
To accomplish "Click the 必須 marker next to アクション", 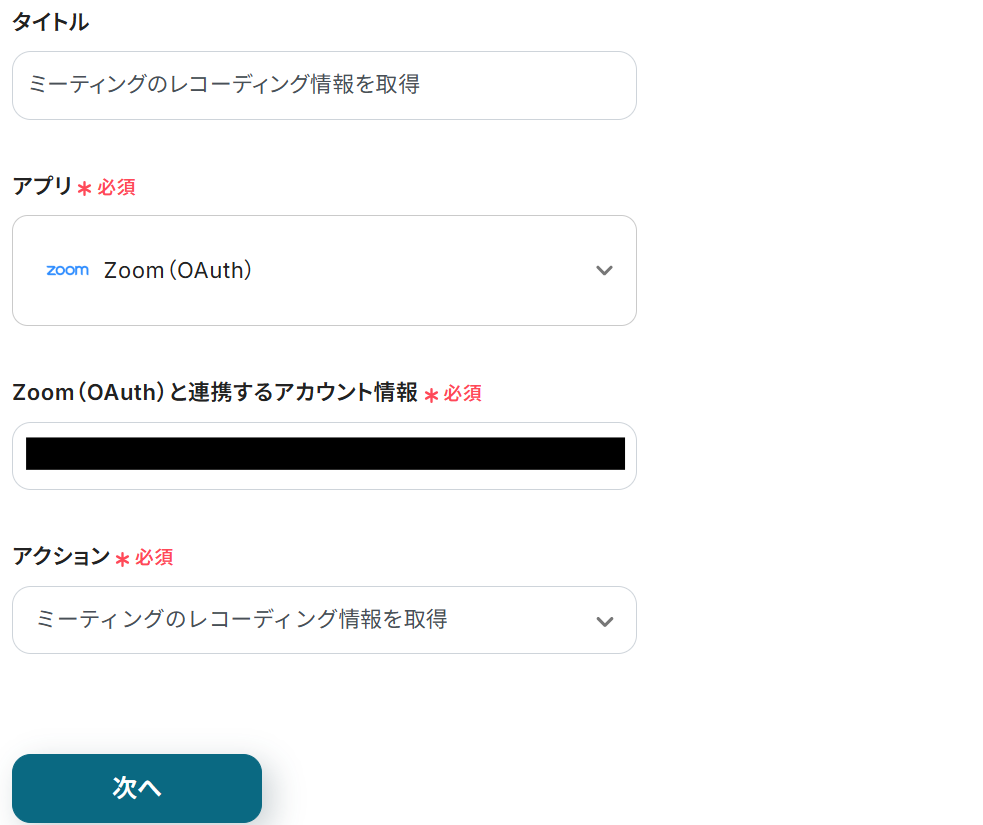I will click(x=154, y=558).
